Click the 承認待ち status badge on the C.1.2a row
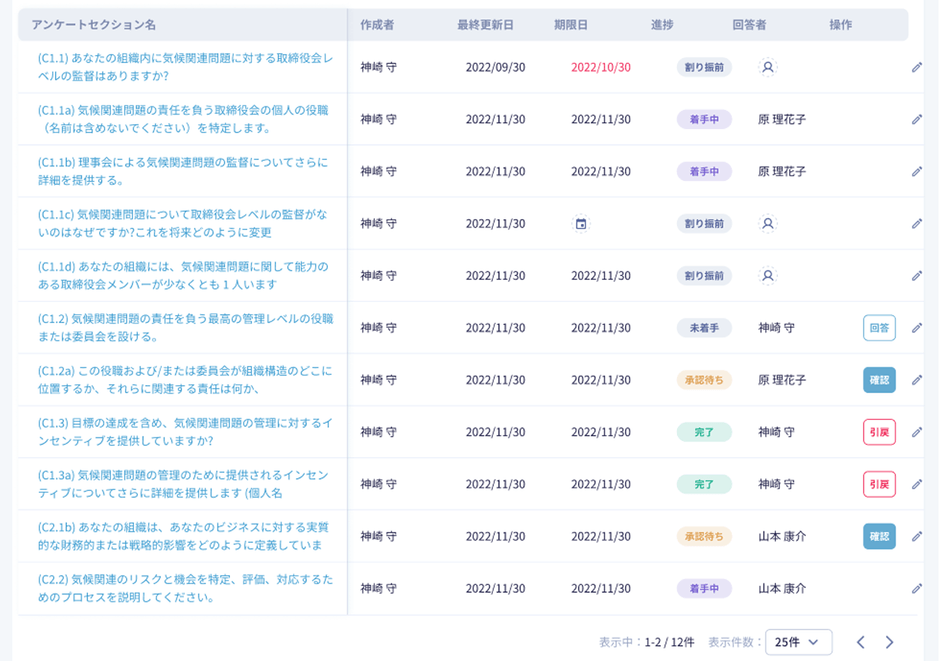940x661 pixels. tap(704, 380)
